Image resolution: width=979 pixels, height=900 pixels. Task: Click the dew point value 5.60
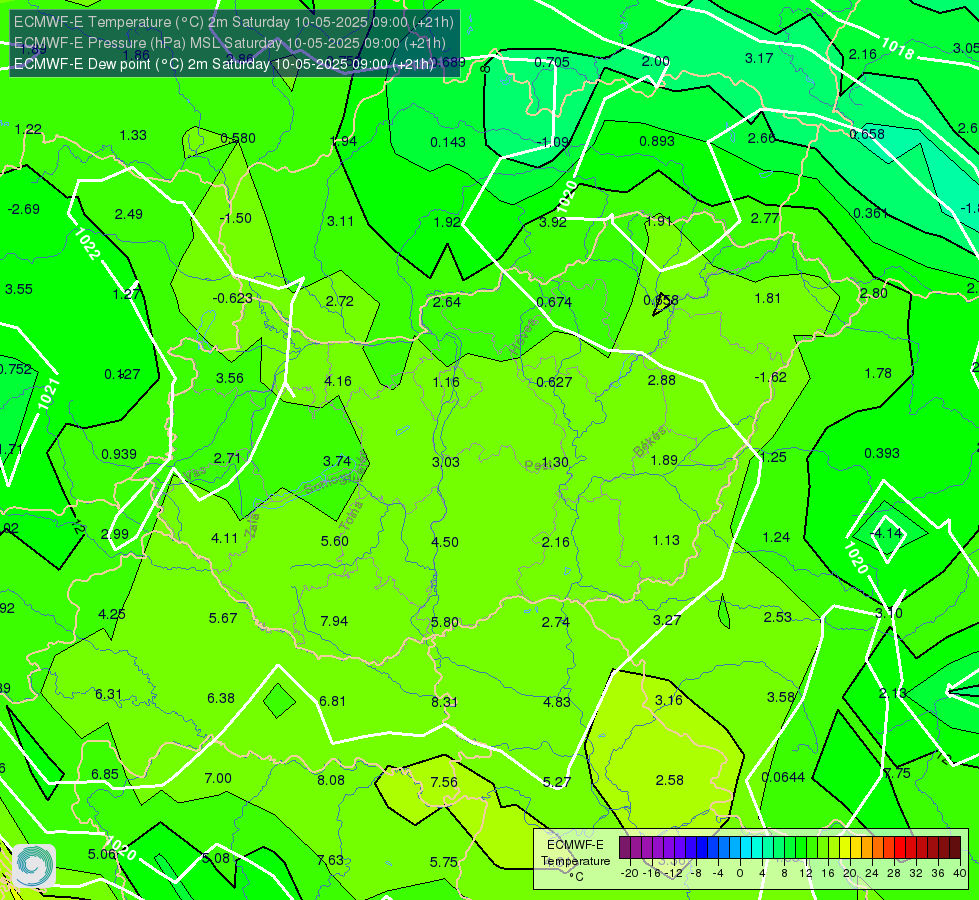(x=335, y=541)
